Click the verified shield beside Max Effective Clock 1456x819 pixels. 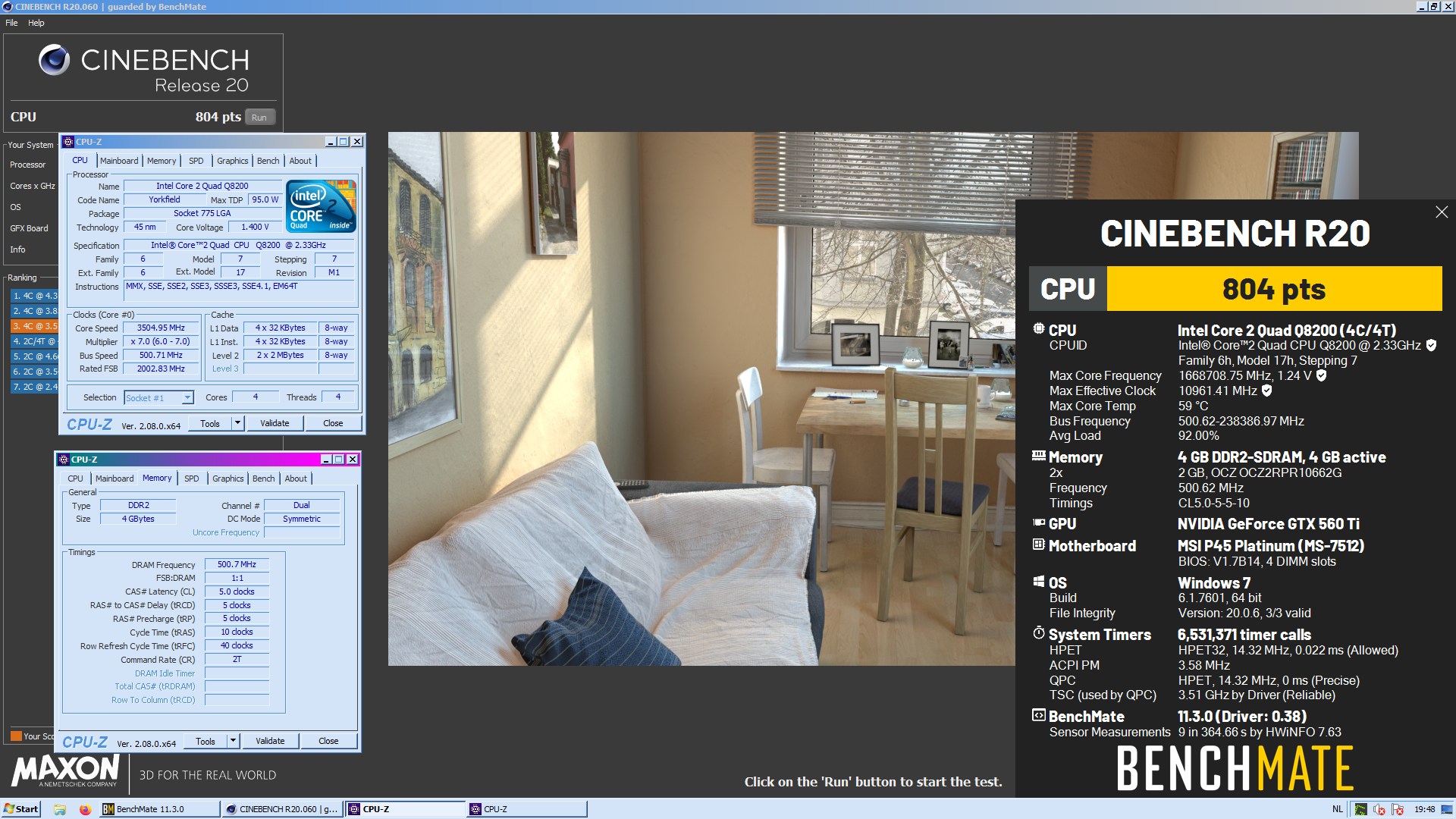(x=1266, y=391)
